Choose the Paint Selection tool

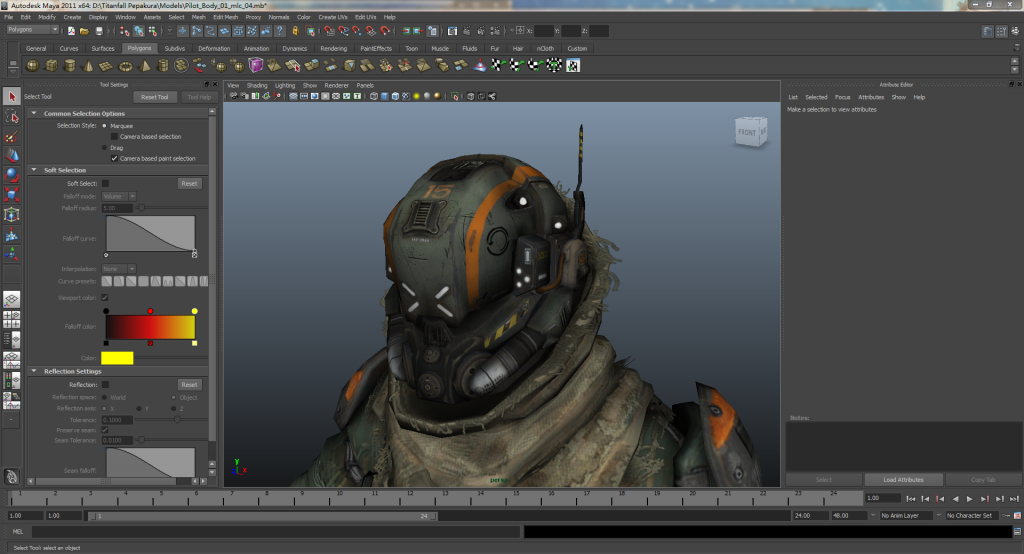11,137
